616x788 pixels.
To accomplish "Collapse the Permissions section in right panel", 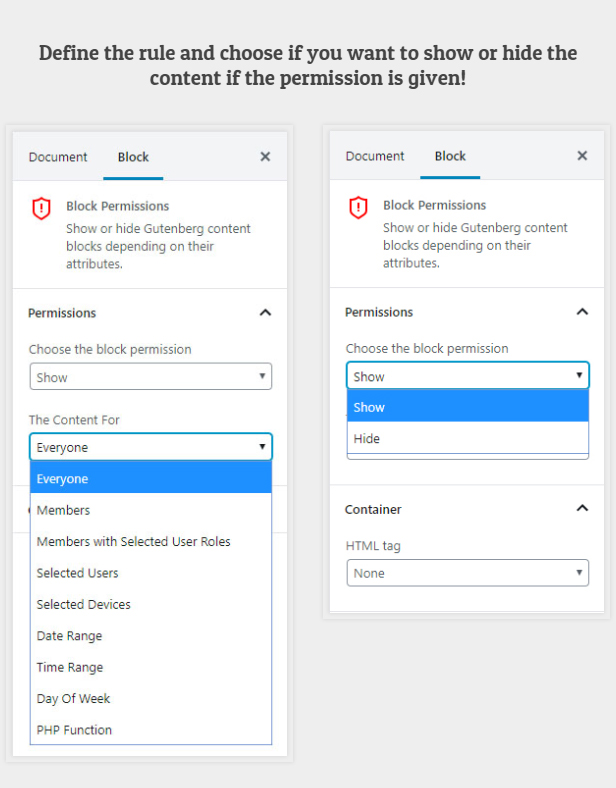I will [x=582, y=312].
